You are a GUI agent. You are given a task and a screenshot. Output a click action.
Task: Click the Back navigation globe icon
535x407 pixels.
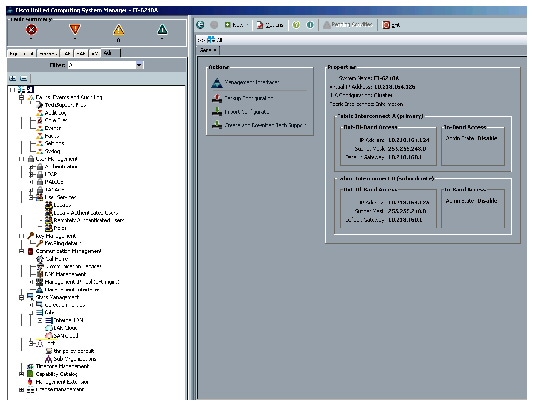200,25
